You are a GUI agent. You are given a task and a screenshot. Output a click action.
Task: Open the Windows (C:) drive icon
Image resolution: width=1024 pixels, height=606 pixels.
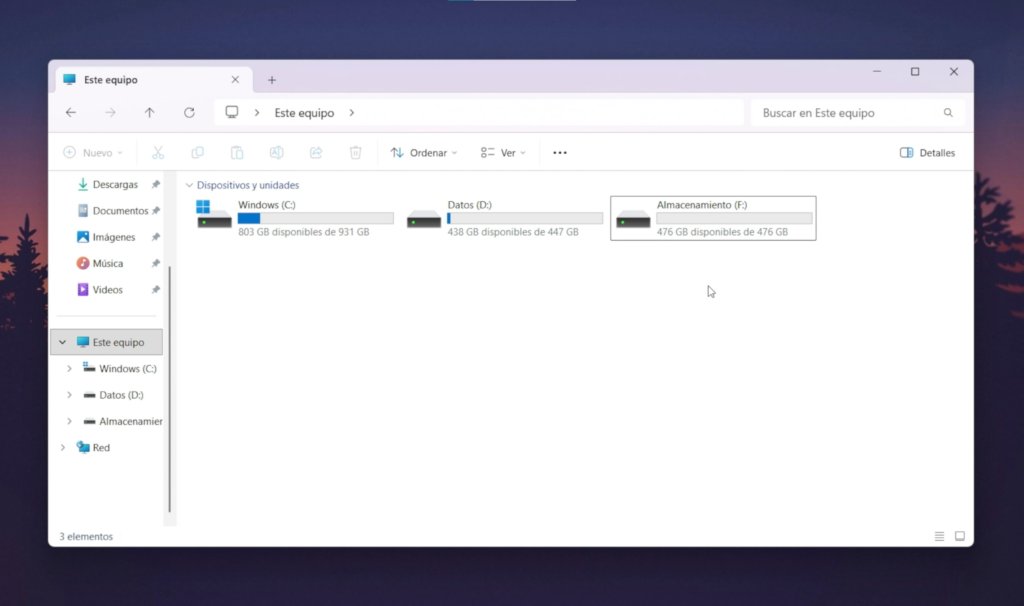[213, 217]
